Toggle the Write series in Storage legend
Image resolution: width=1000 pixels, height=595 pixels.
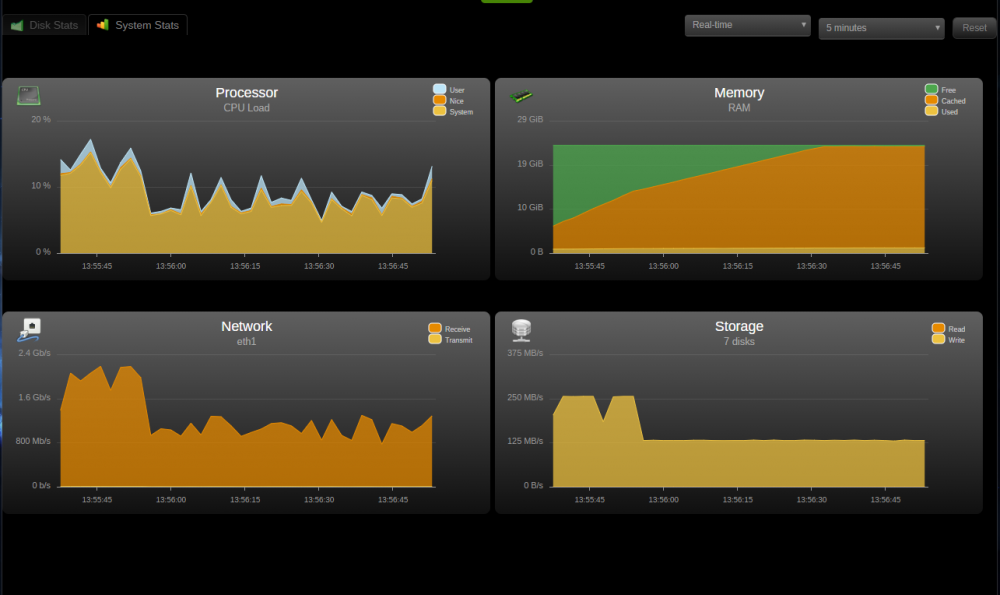pyautogui.click(x=948, y=340)
